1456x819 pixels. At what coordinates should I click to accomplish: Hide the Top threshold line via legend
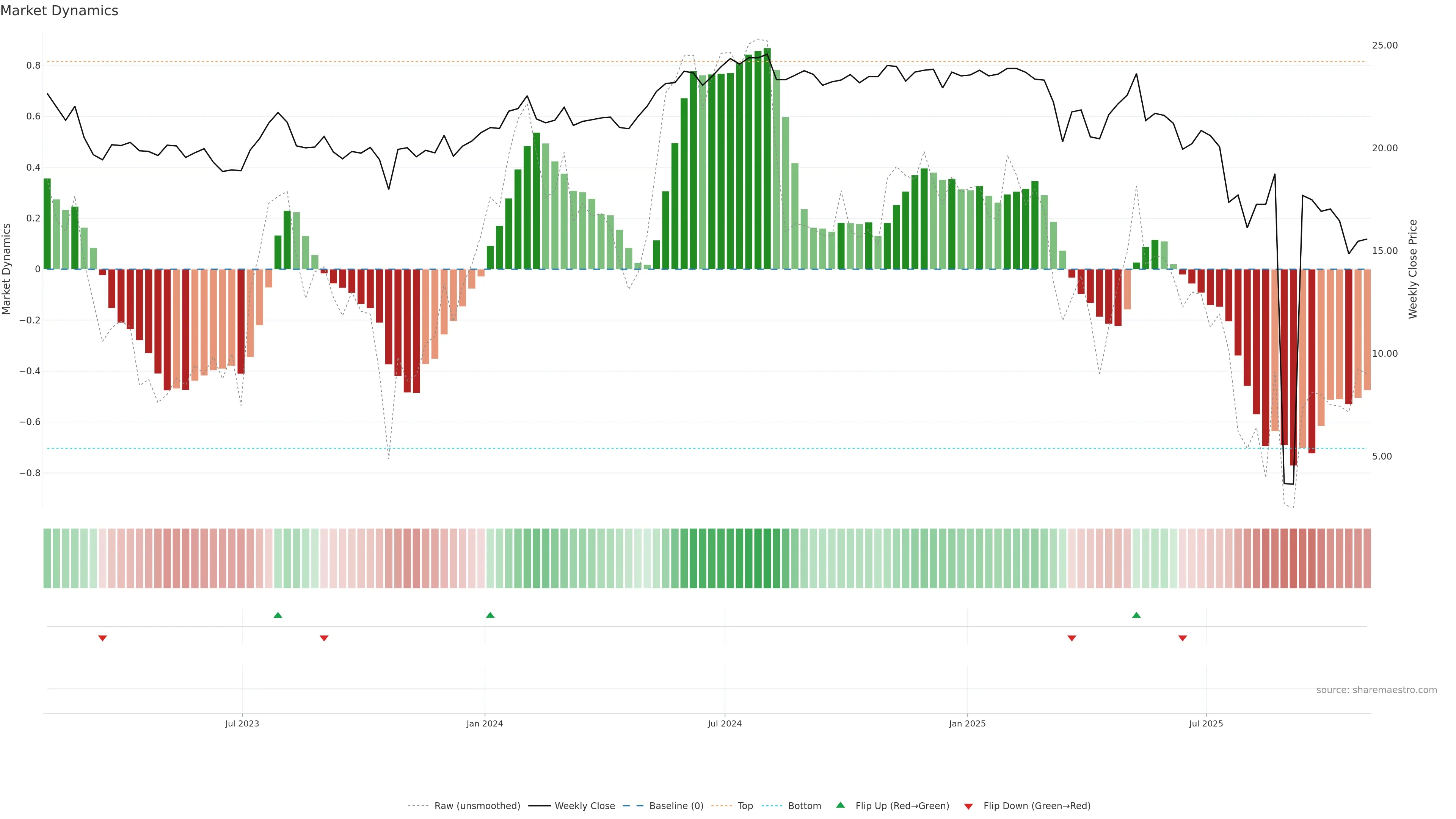click(x=745, y=806)
